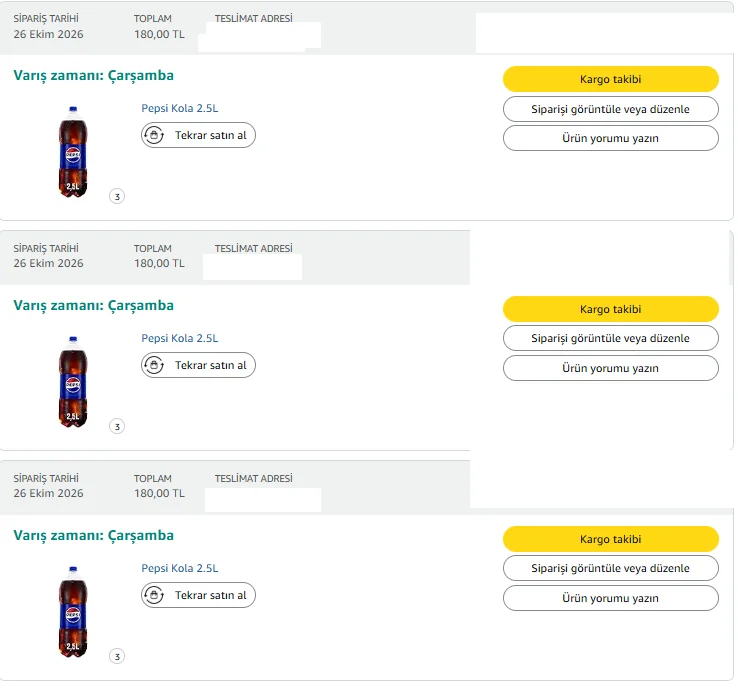Click quantity badge 3 in first order
This screenshot has height=689, width=738.
click(x=117, y=196)
